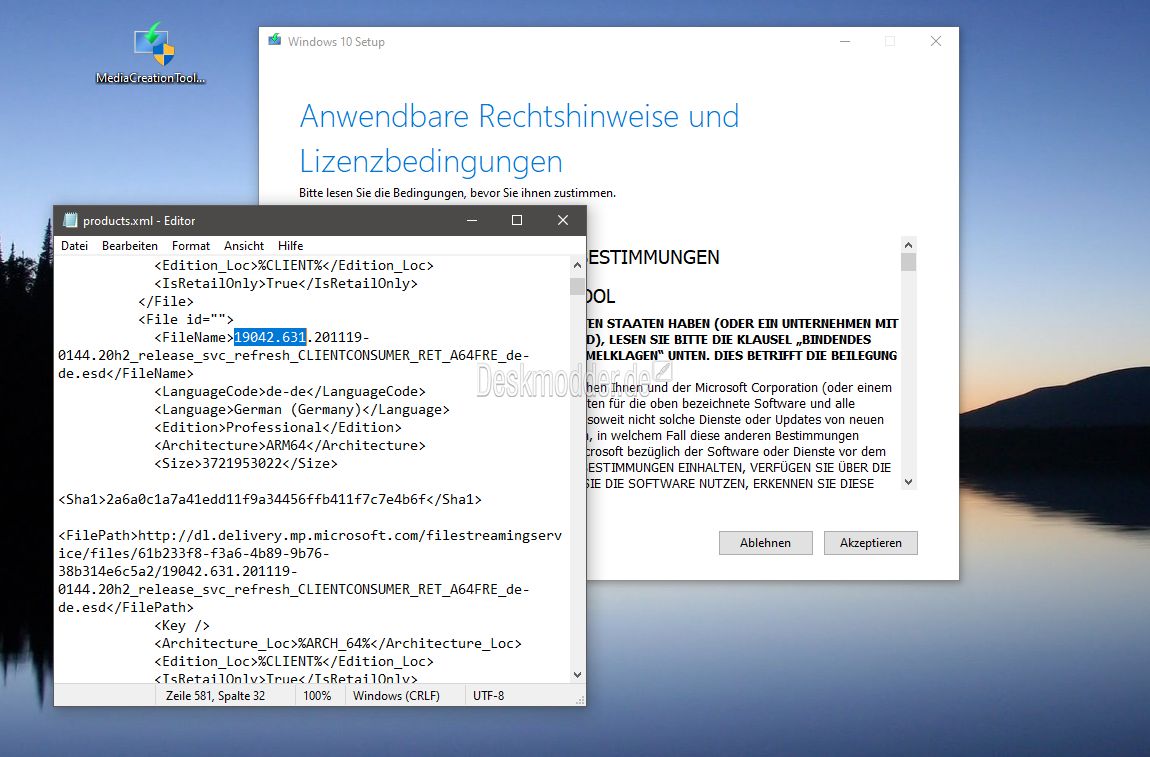The height and width of the screenshot is (757, 1150).
Task: Click the license text scrollbar up arrow
Action: (909, 245)
